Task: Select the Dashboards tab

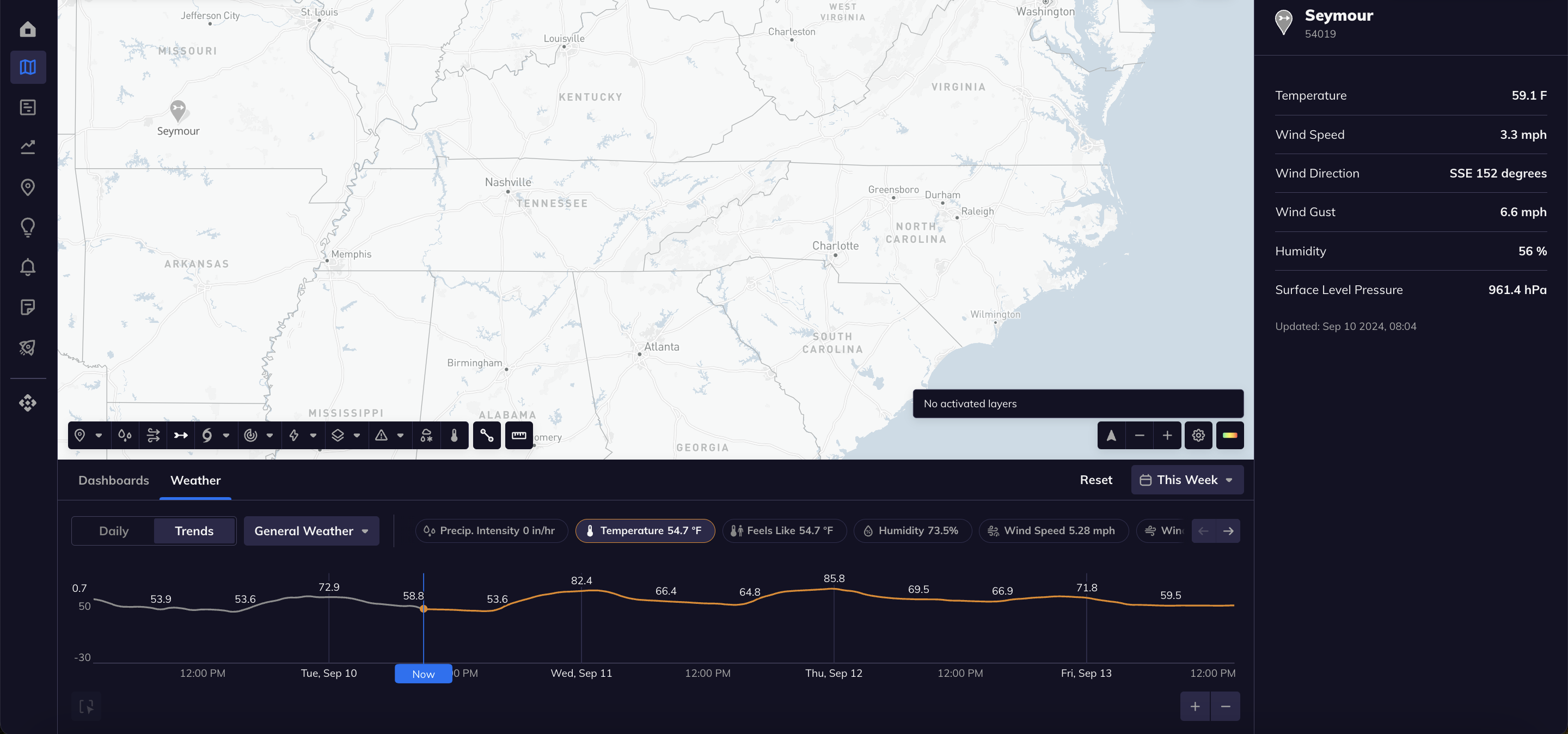Action: pyautogui.click(x=113, y=480)
